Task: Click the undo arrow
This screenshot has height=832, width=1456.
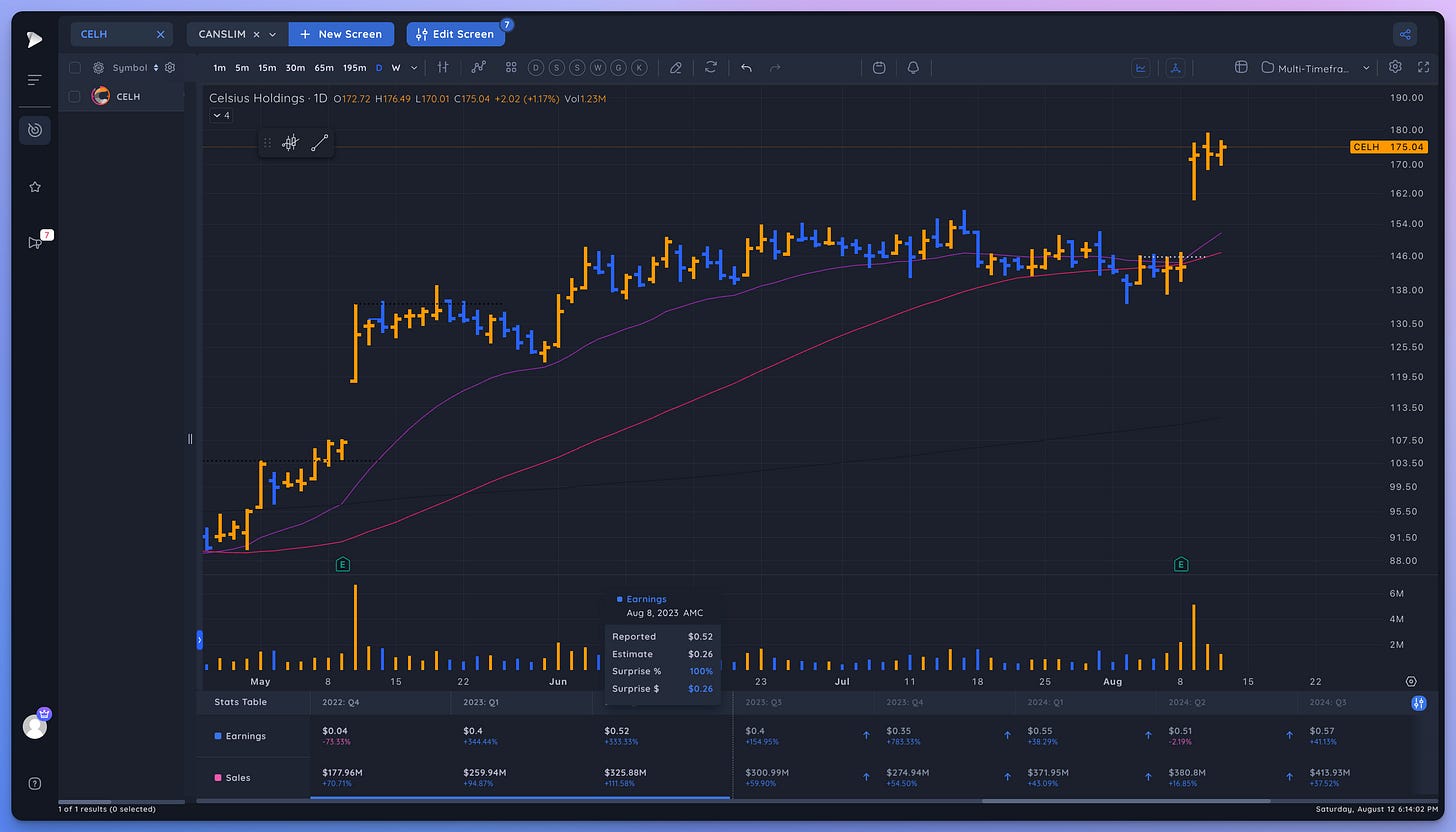Action: point(746,68)
